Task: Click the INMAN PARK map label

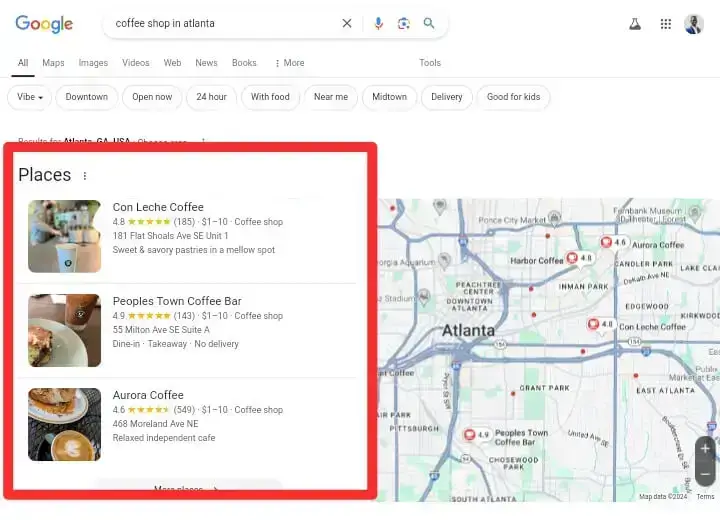Action: tap(583, 287)
